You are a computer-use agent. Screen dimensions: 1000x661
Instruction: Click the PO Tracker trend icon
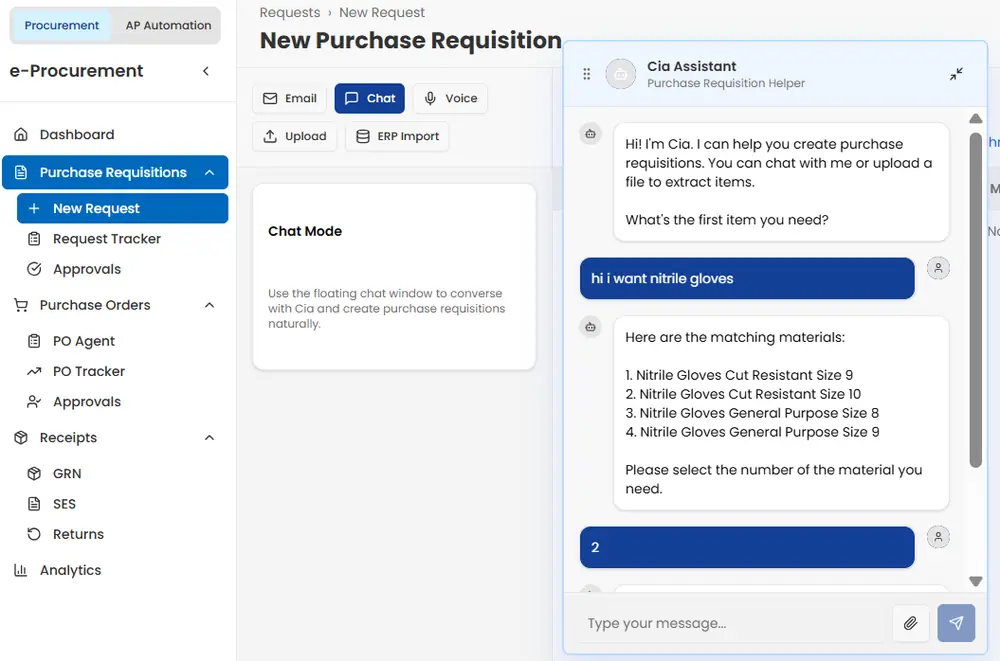pos(34,371)
